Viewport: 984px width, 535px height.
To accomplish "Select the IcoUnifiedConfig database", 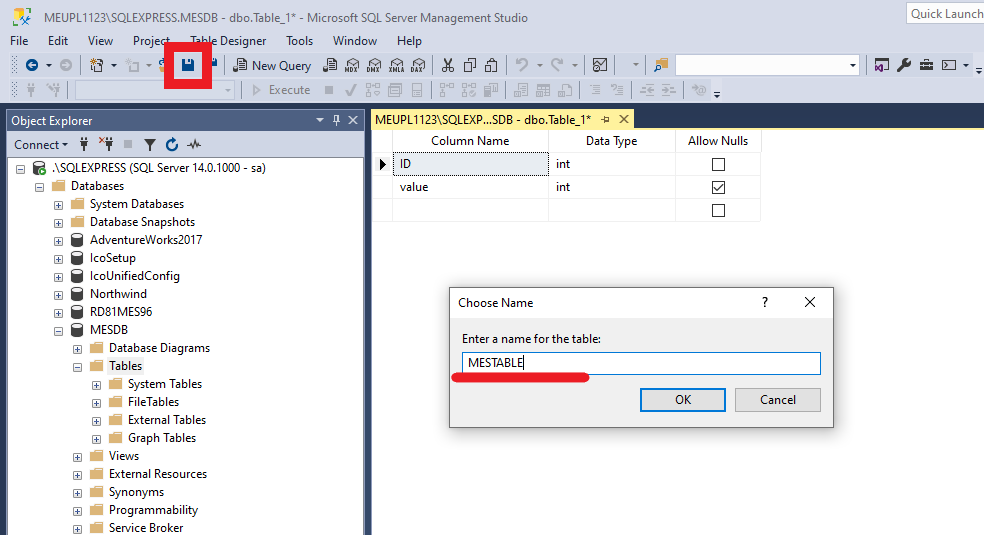I will (134, 277).
